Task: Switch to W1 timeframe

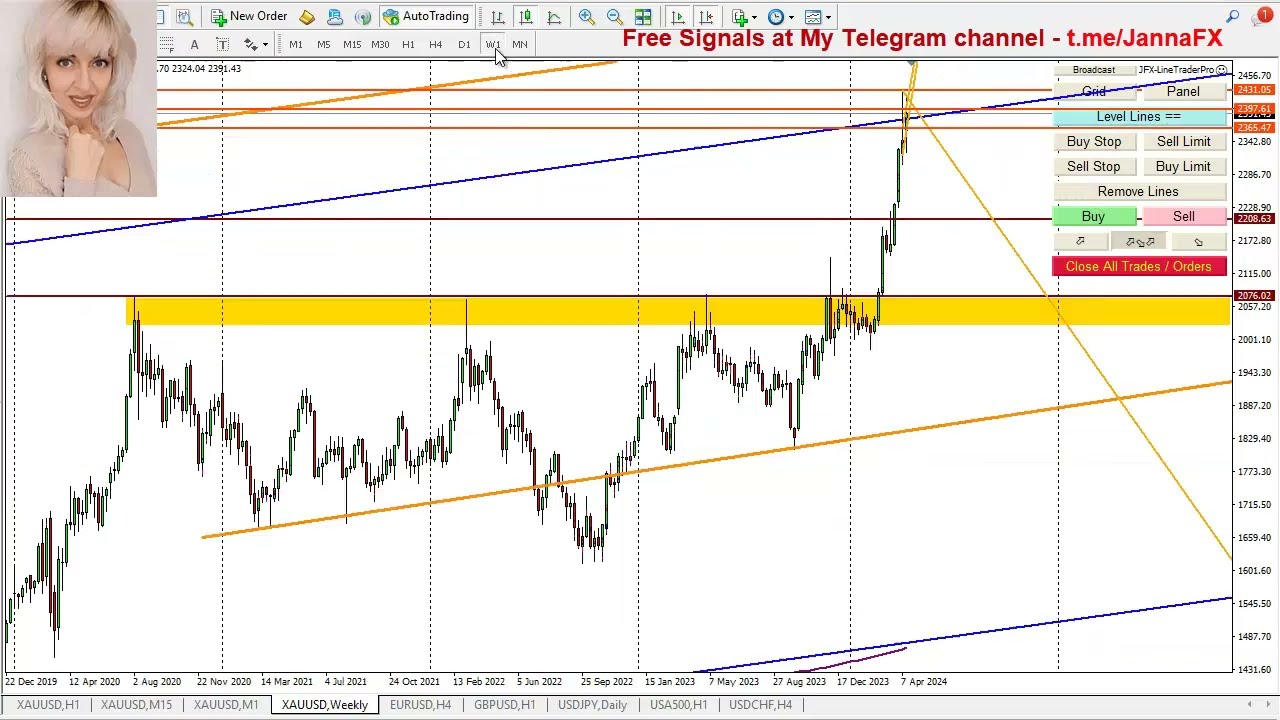Action: pos(492,44)
